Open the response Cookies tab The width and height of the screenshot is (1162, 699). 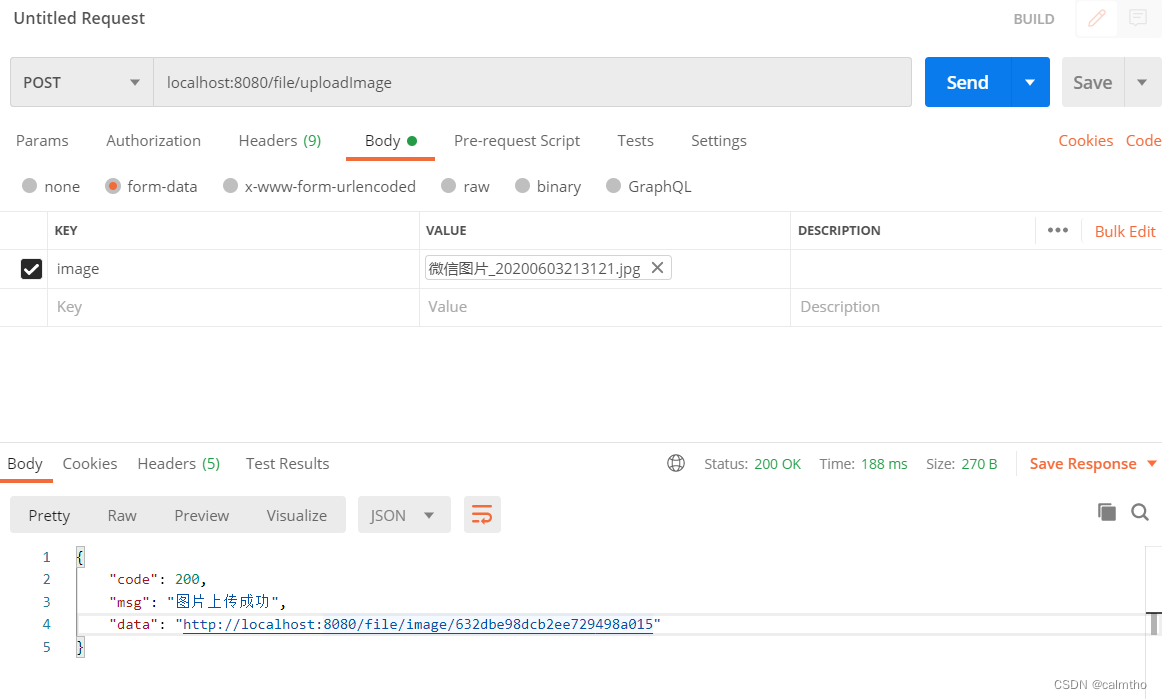coord(90,464)
